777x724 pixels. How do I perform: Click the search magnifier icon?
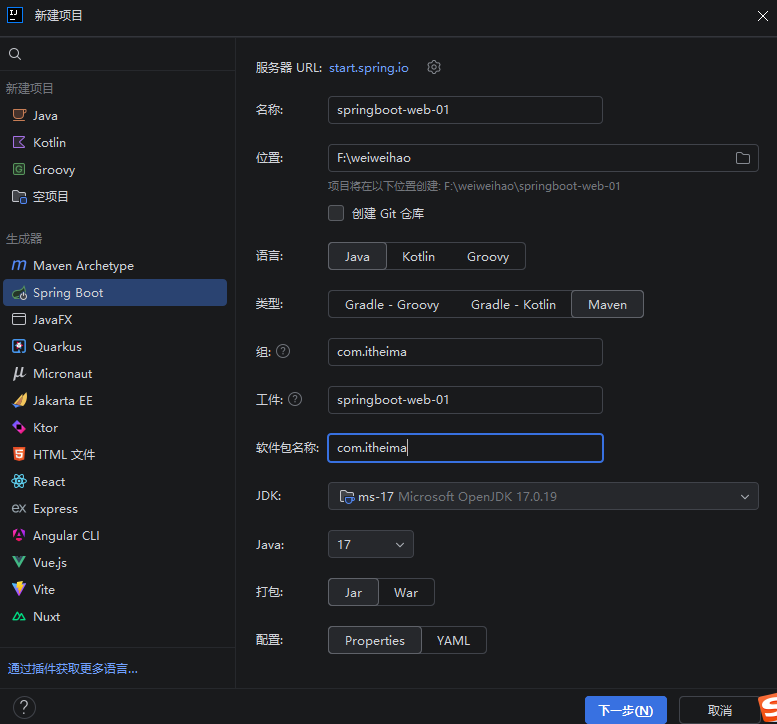tap(15, 54)
